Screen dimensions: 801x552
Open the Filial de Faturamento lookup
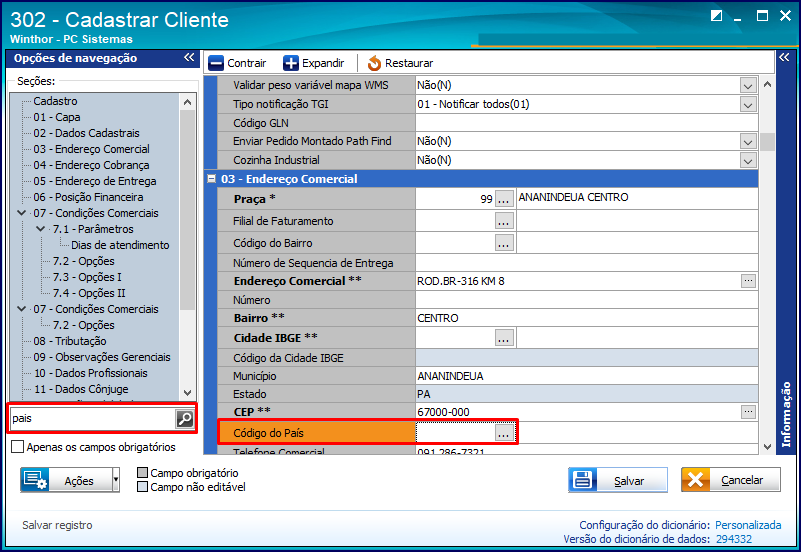[x=504, y=221]
